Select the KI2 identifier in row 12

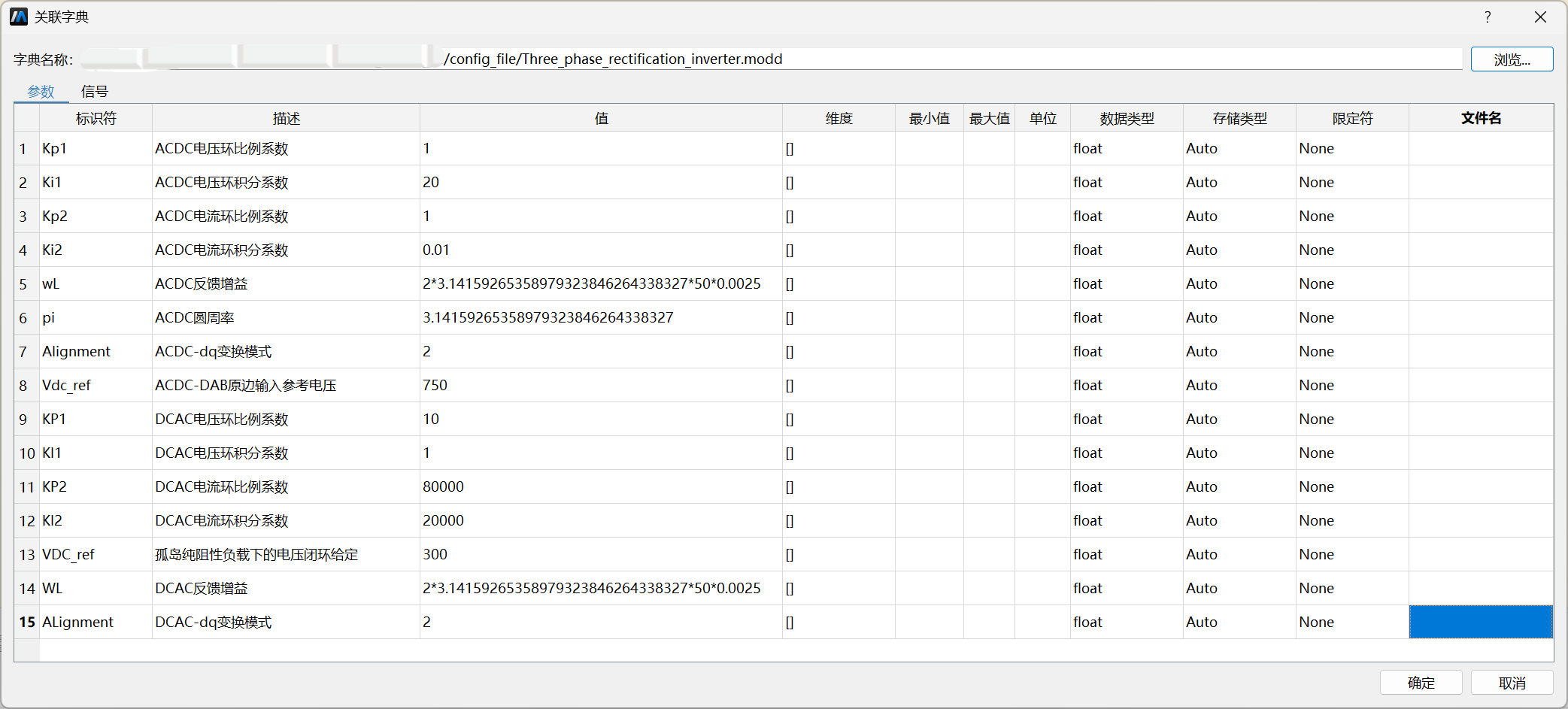(96, 520)
